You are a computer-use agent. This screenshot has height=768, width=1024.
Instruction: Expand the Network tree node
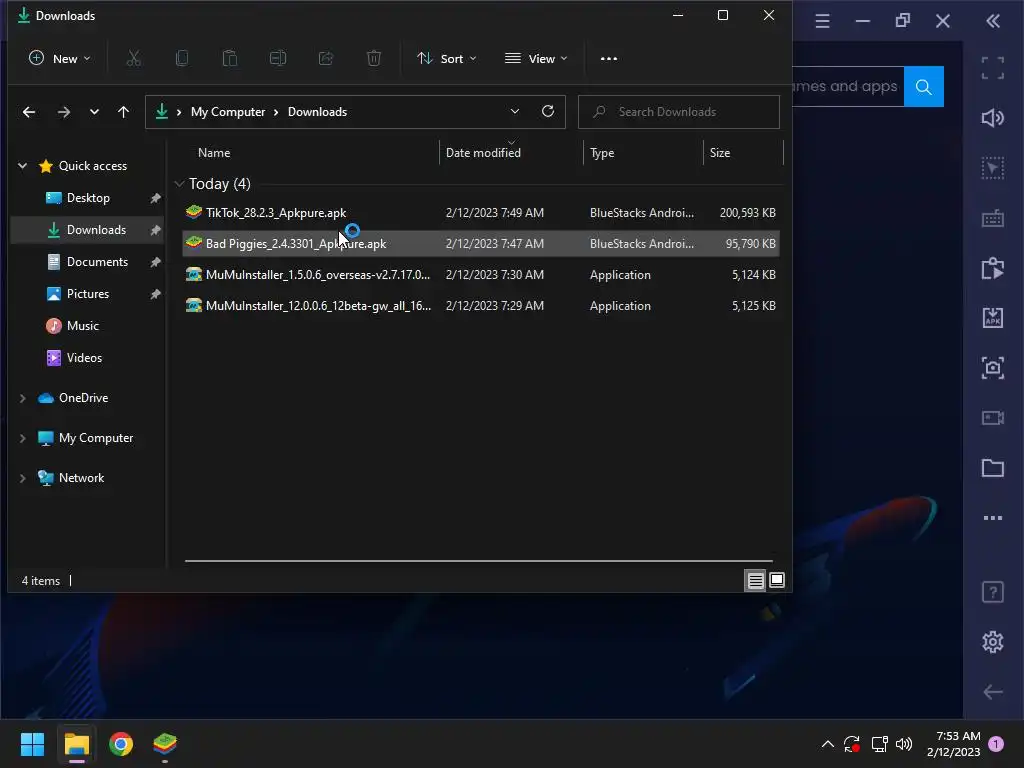pos(23,478)
